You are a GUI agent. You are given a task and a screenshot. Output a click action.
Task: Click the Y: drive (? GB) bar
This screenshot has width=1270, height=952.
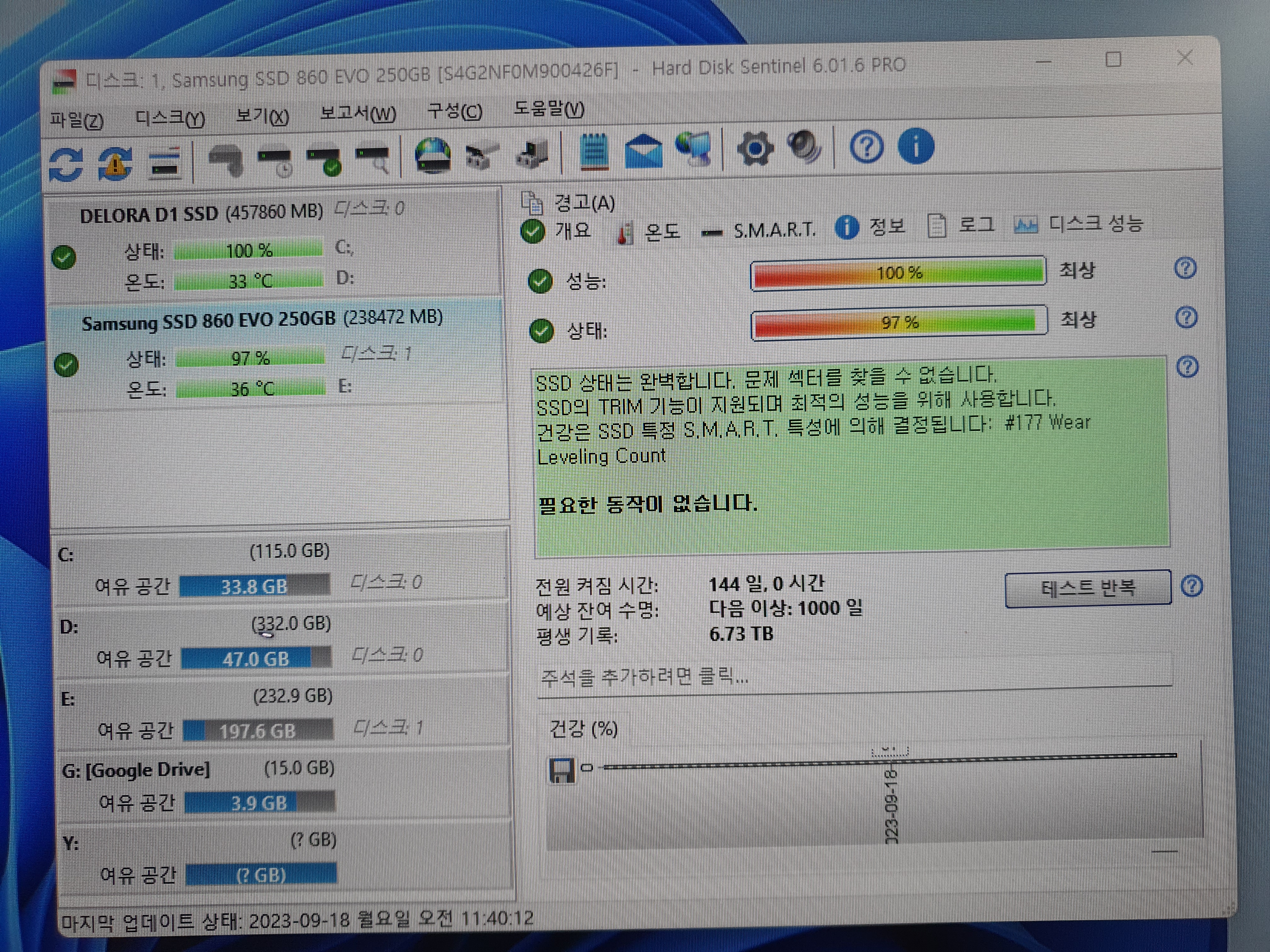(x=261, y=875)
